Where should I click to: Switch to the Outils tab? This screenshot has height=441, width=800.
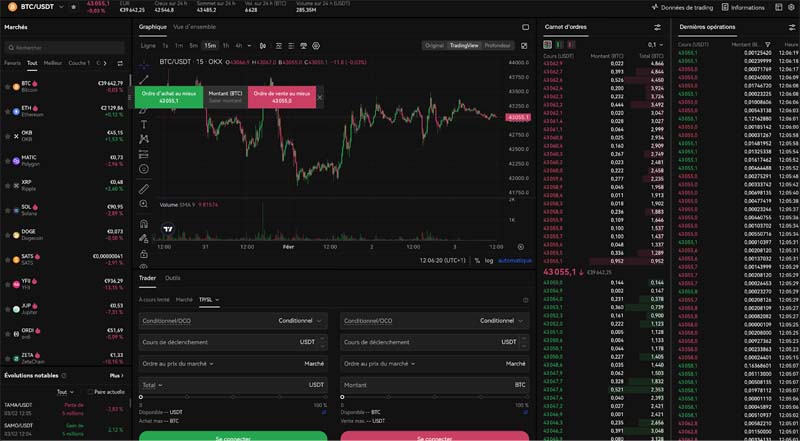tap(172, 278)
